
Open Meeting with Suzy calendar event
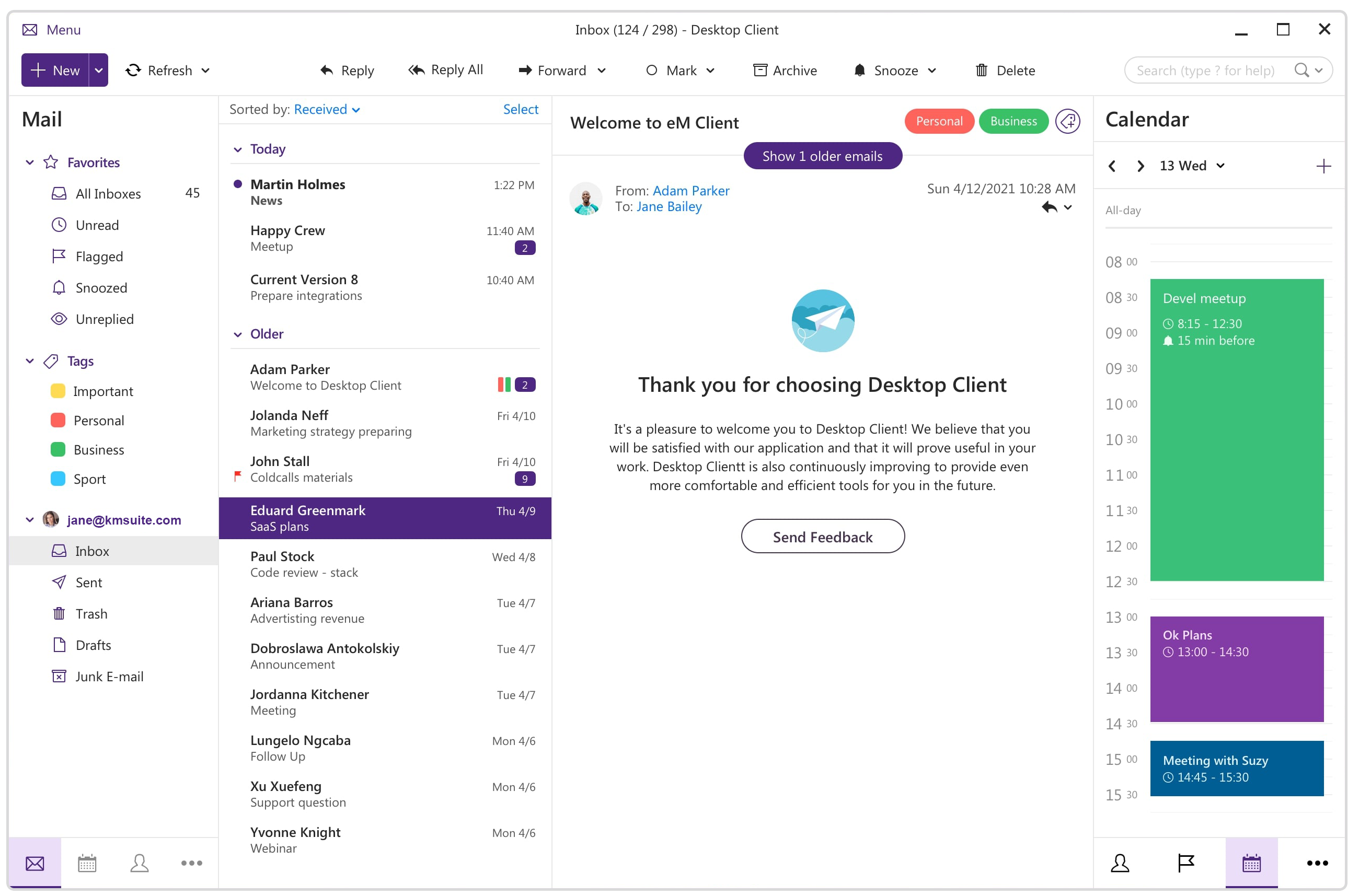tap(1237, 769)
